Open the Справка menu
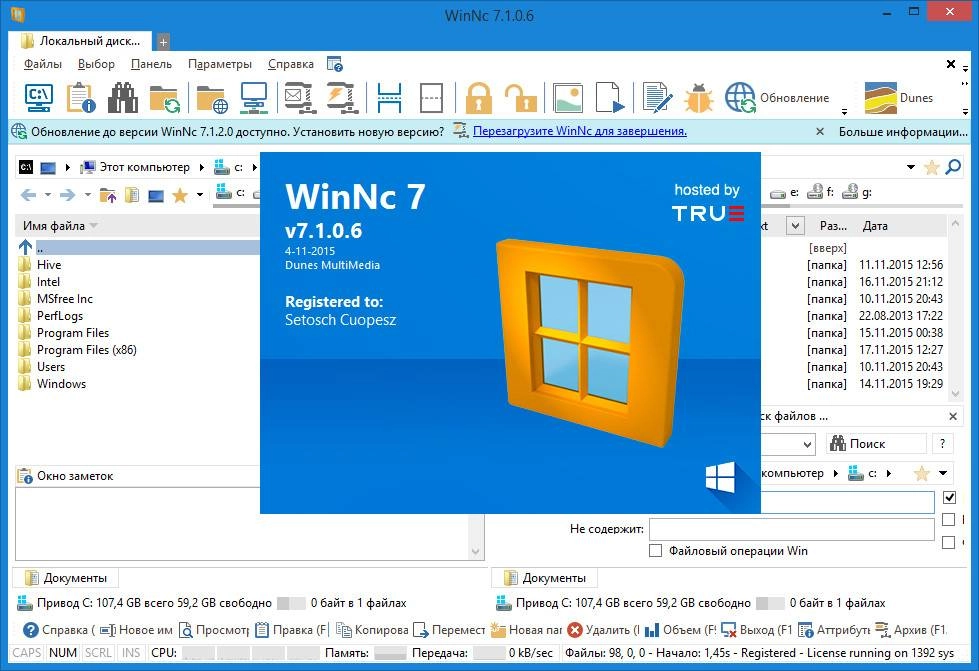Screen dimensions: 979x671 [x=290, y=64]
